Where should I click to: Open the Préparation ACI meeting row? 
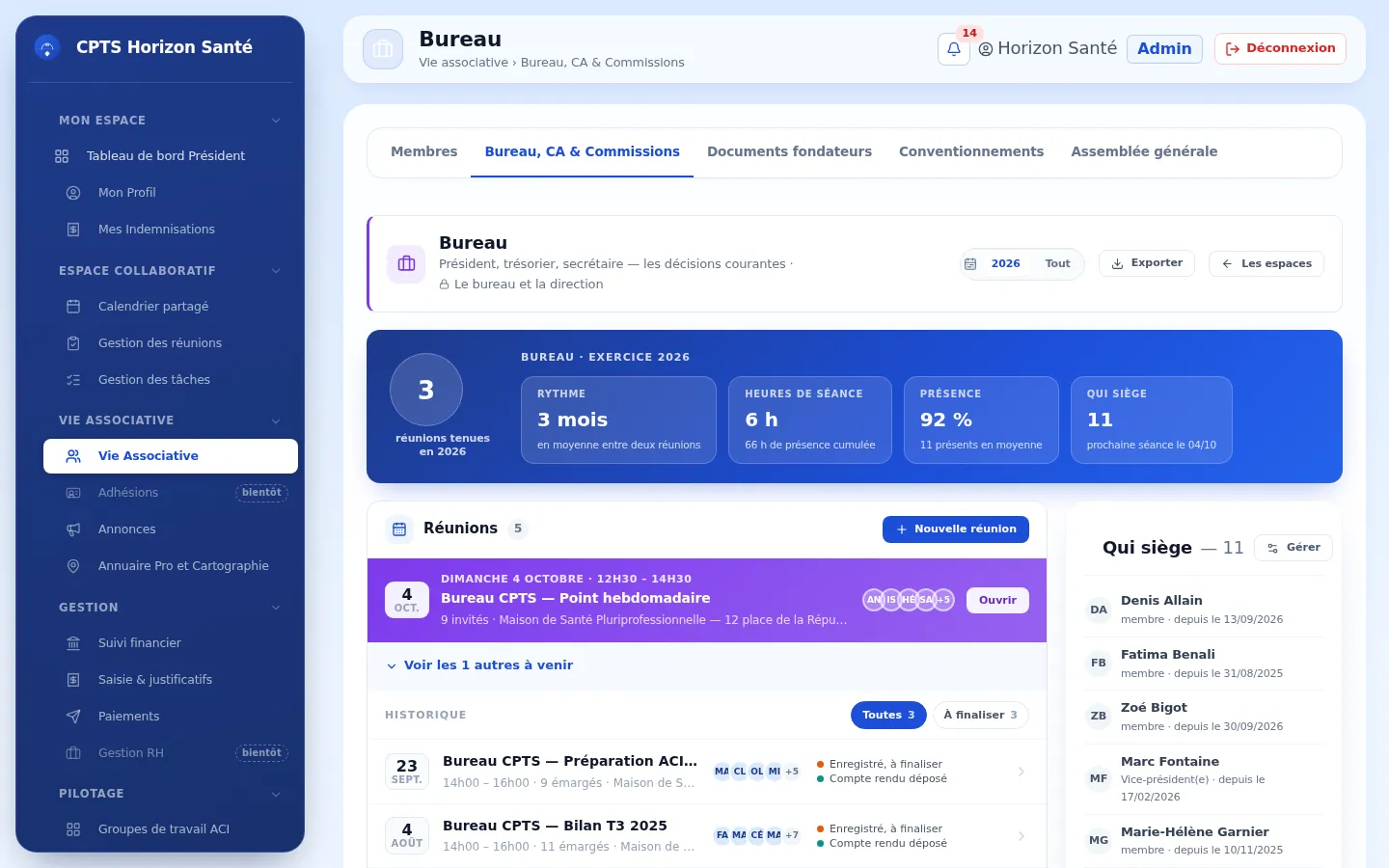pyautogui.click(x=707, y=772)
